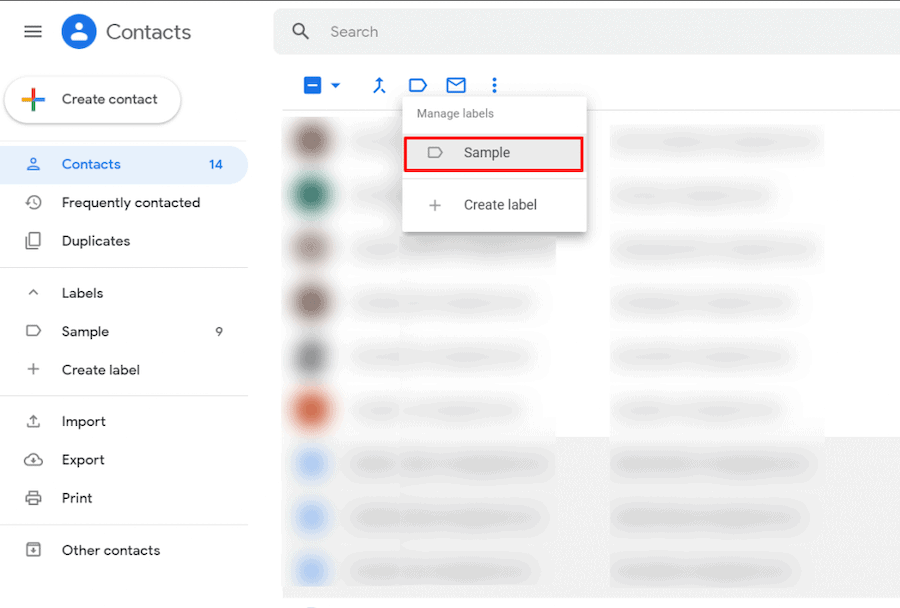Click the hamburger menu icon

(x=32, y=31)
